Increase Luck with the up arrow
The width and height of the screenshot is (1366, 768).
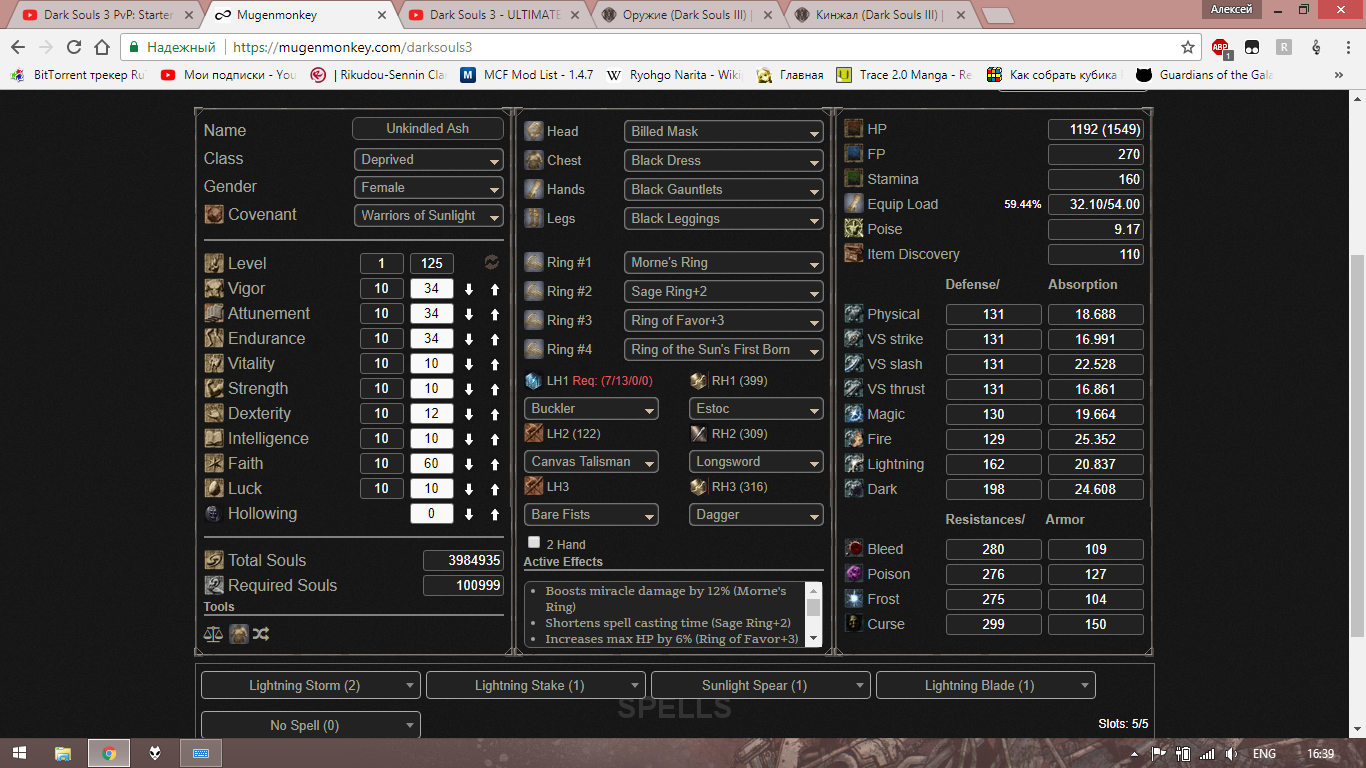pos(494,489)
